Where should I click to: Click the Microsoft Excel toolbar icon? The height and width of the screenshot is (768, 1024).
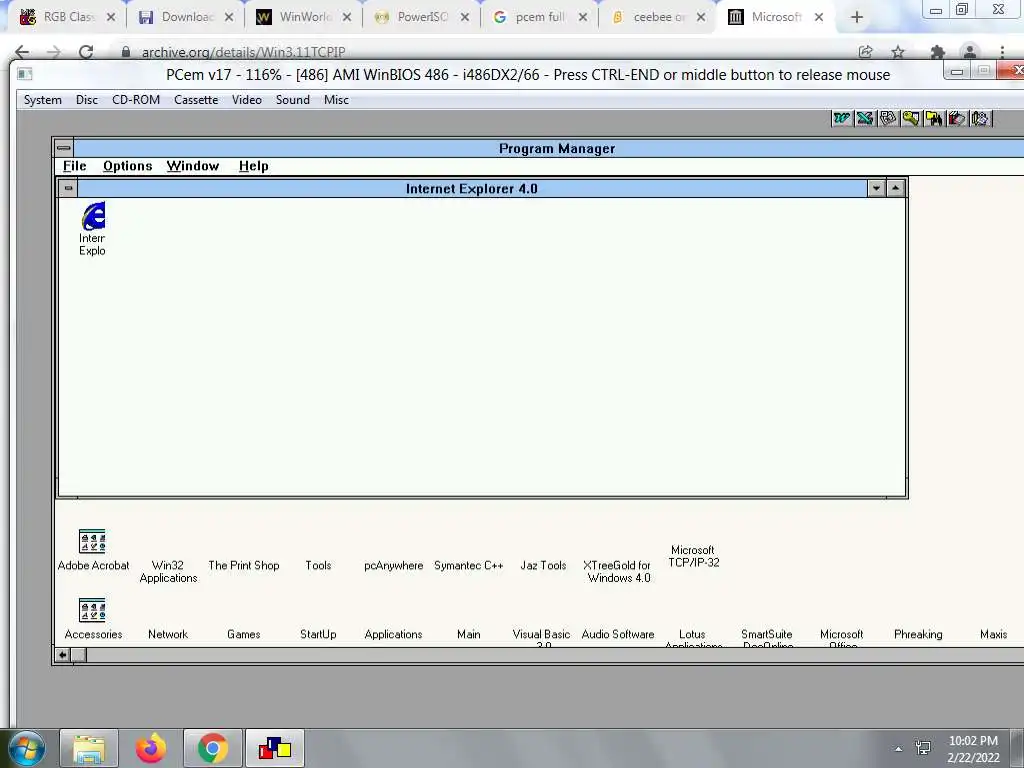pyautogui.click(x=865, y=118)
